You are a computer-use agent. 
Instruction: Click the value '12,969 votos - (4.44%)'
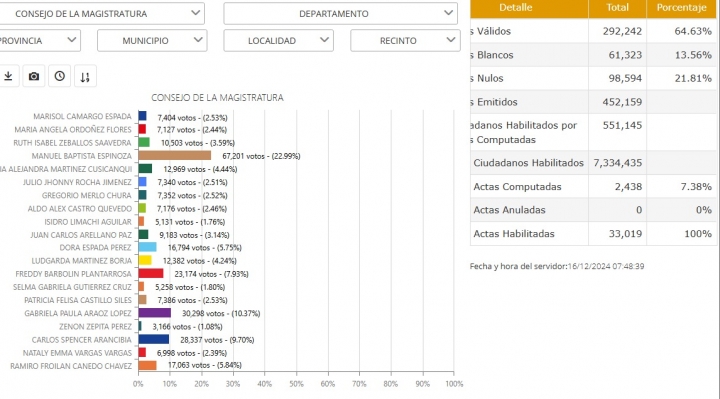200,169
